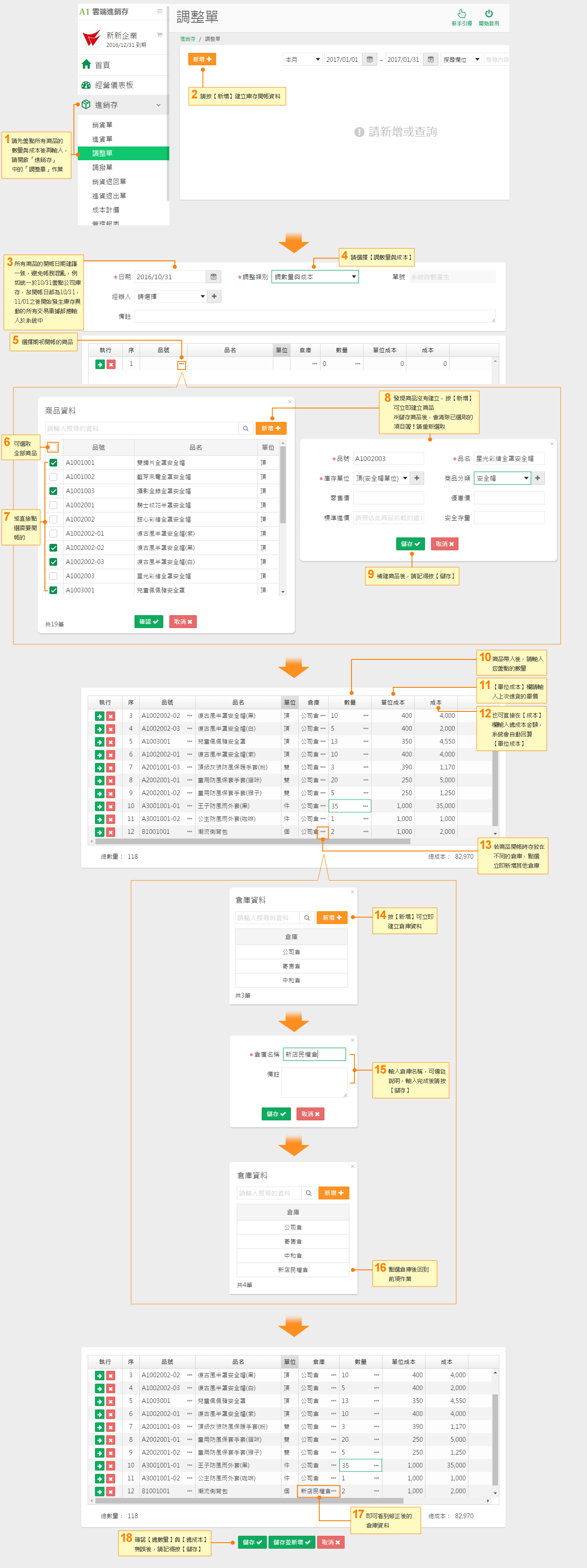
Task: Select 銷貨單 in the sidebar menu
Action: (x=102, y=125)
